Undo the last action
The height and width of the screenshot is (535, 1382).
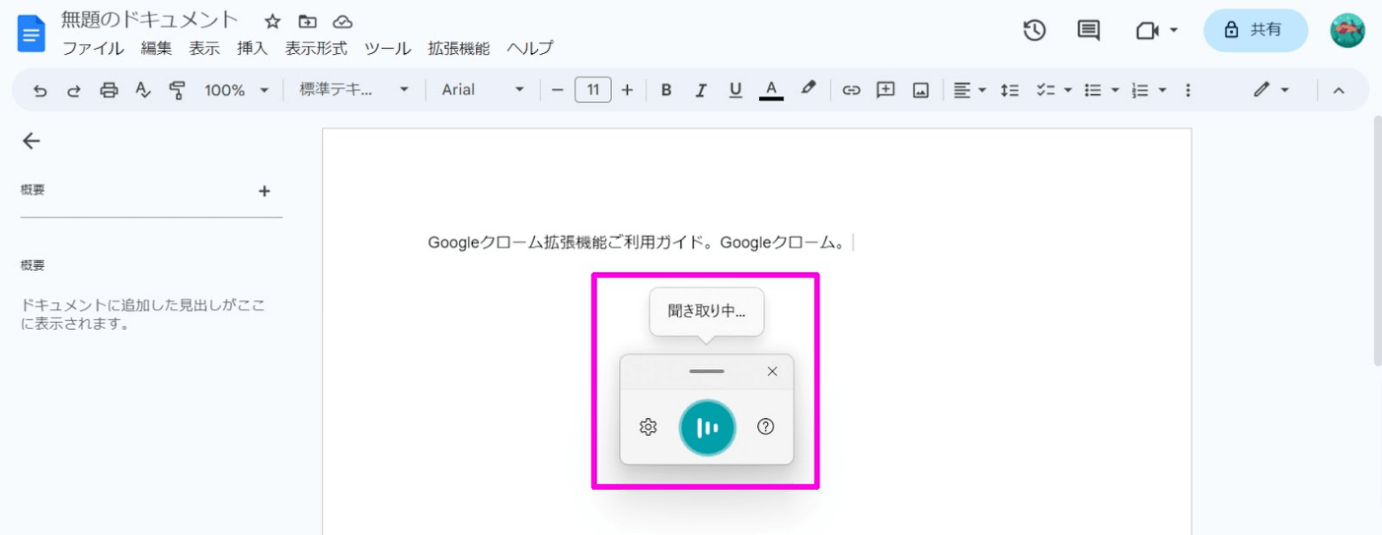[40, 90]
